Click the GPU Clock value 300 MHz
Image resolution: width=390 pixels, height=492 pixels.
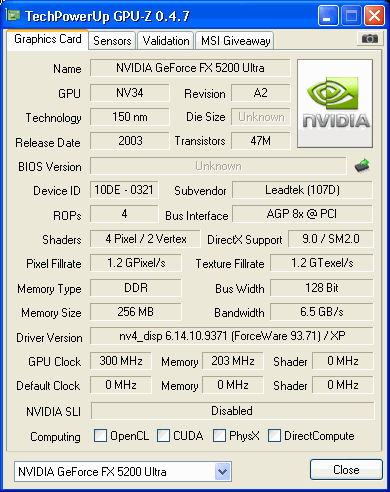point(121,361)
